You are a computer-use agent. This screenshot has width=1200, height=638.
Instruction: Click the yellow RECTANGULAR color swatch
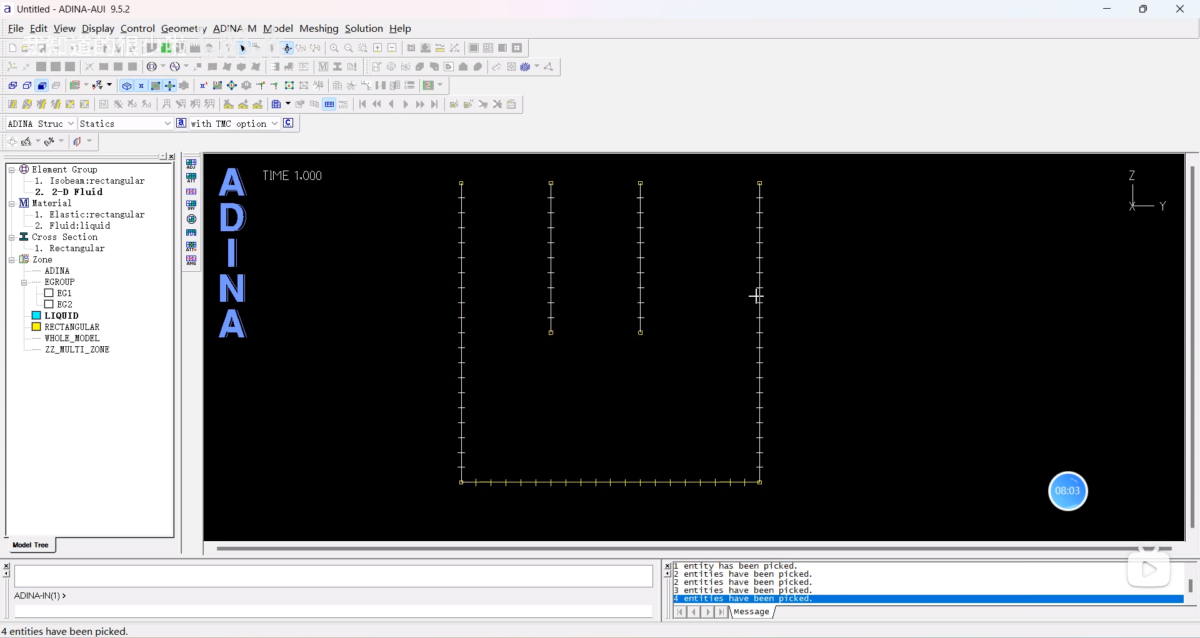[36, 327]
